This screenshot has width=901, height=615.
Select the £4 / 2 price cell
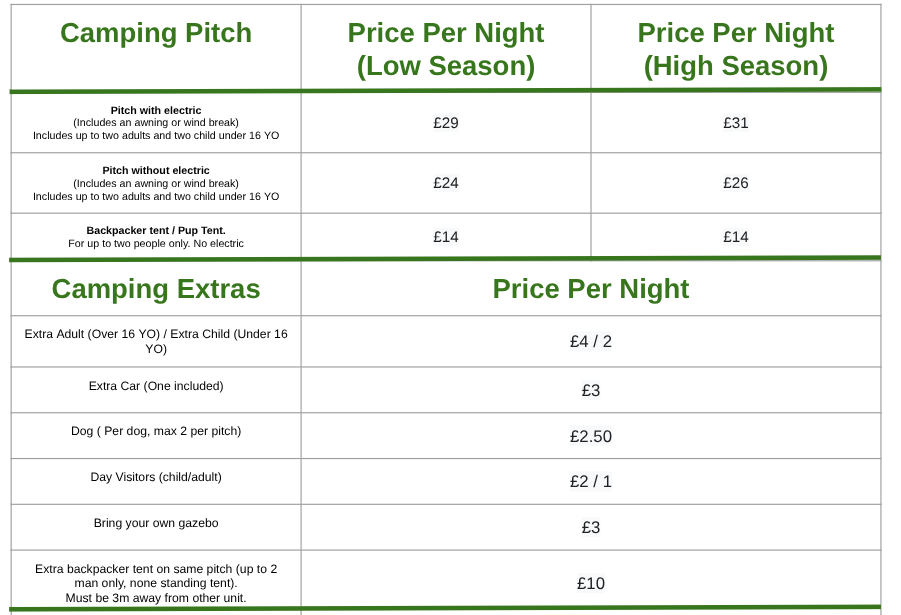point(591,341)
